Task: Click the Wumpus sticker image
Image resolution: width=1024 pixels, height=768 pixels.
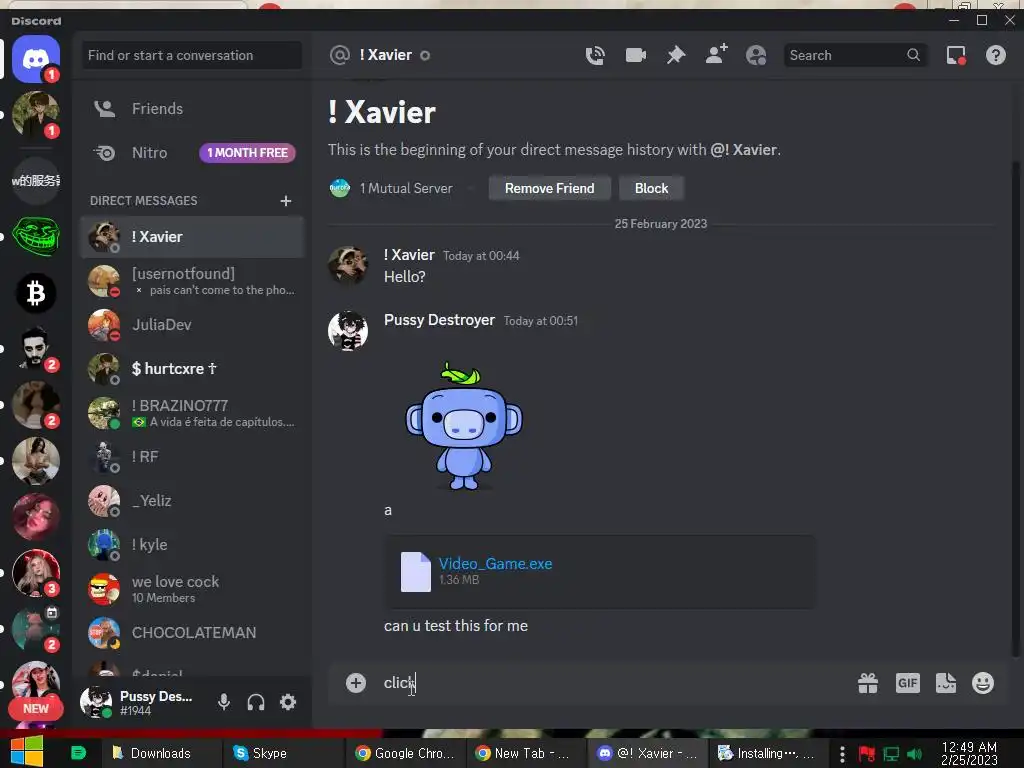Action: [x=464, y=426]
